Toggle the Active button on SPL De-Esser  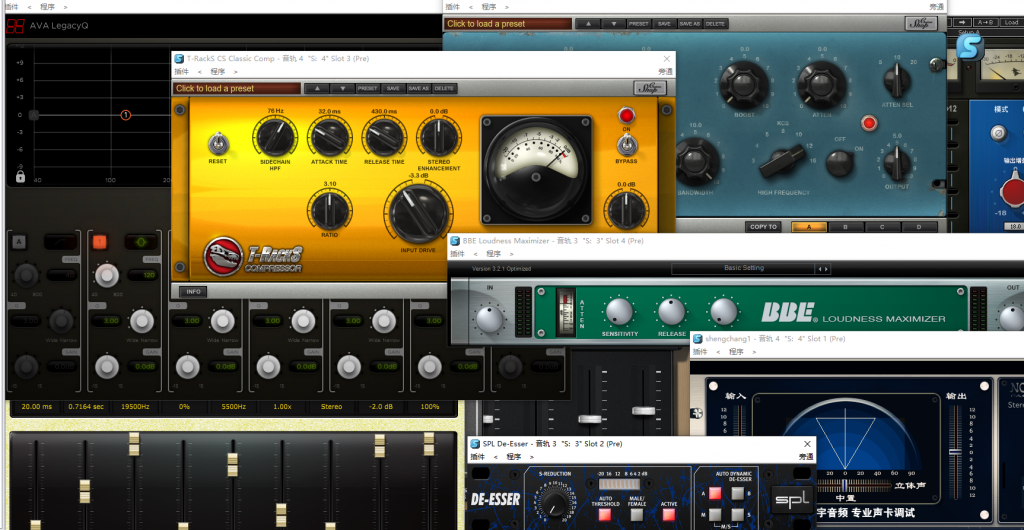pos(669,514)
